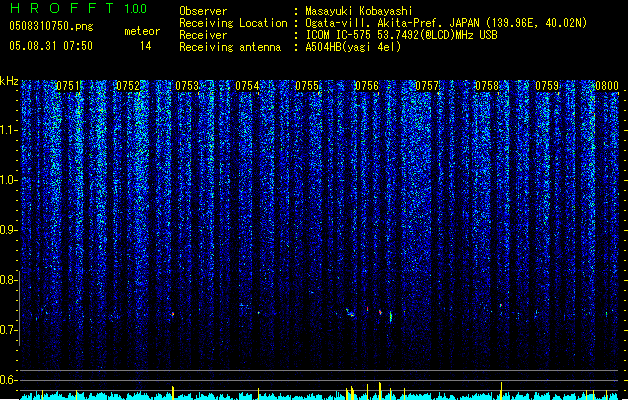Viewport: 629px width, 400px height.
Task: Click the Receiving Location label
Action: 233,23
